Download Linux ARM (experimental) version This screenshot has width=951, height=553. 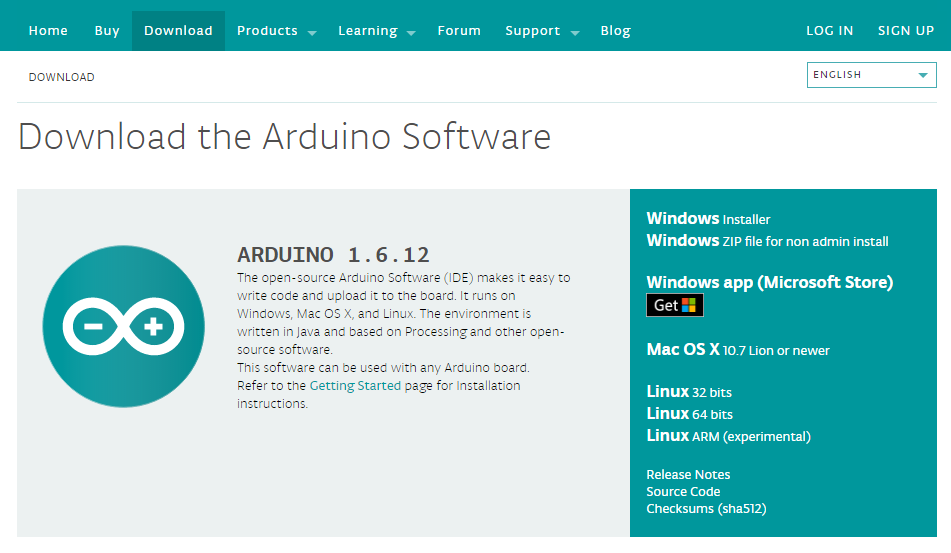coord(728,436)
